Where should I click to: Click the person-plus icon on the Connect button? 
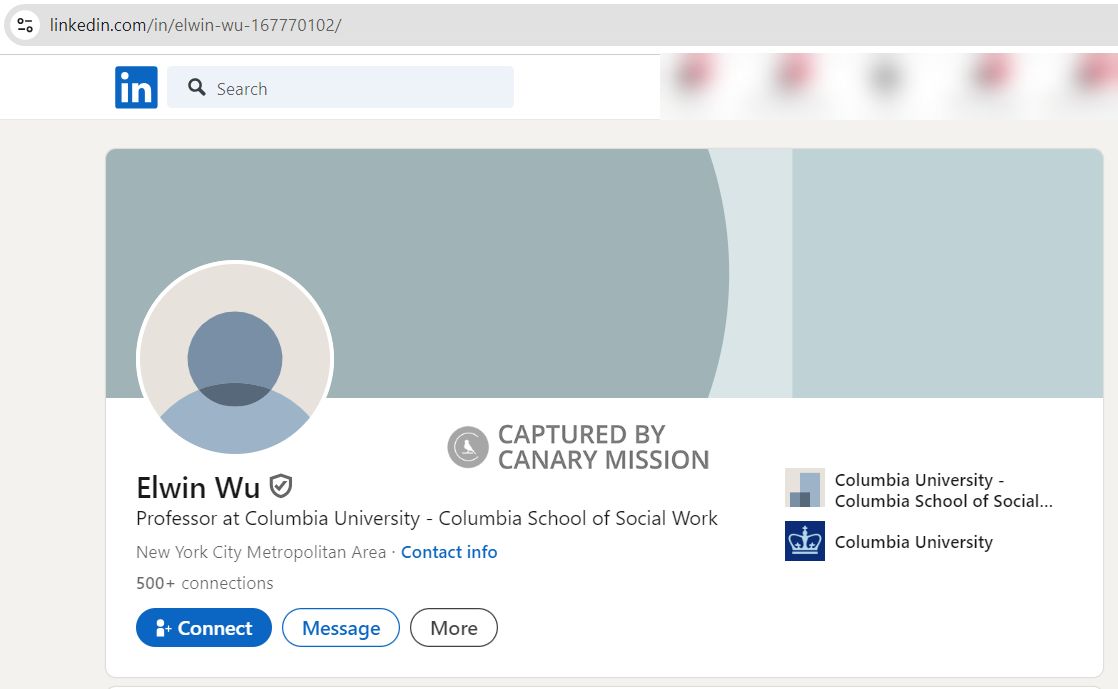click(163, 628)
